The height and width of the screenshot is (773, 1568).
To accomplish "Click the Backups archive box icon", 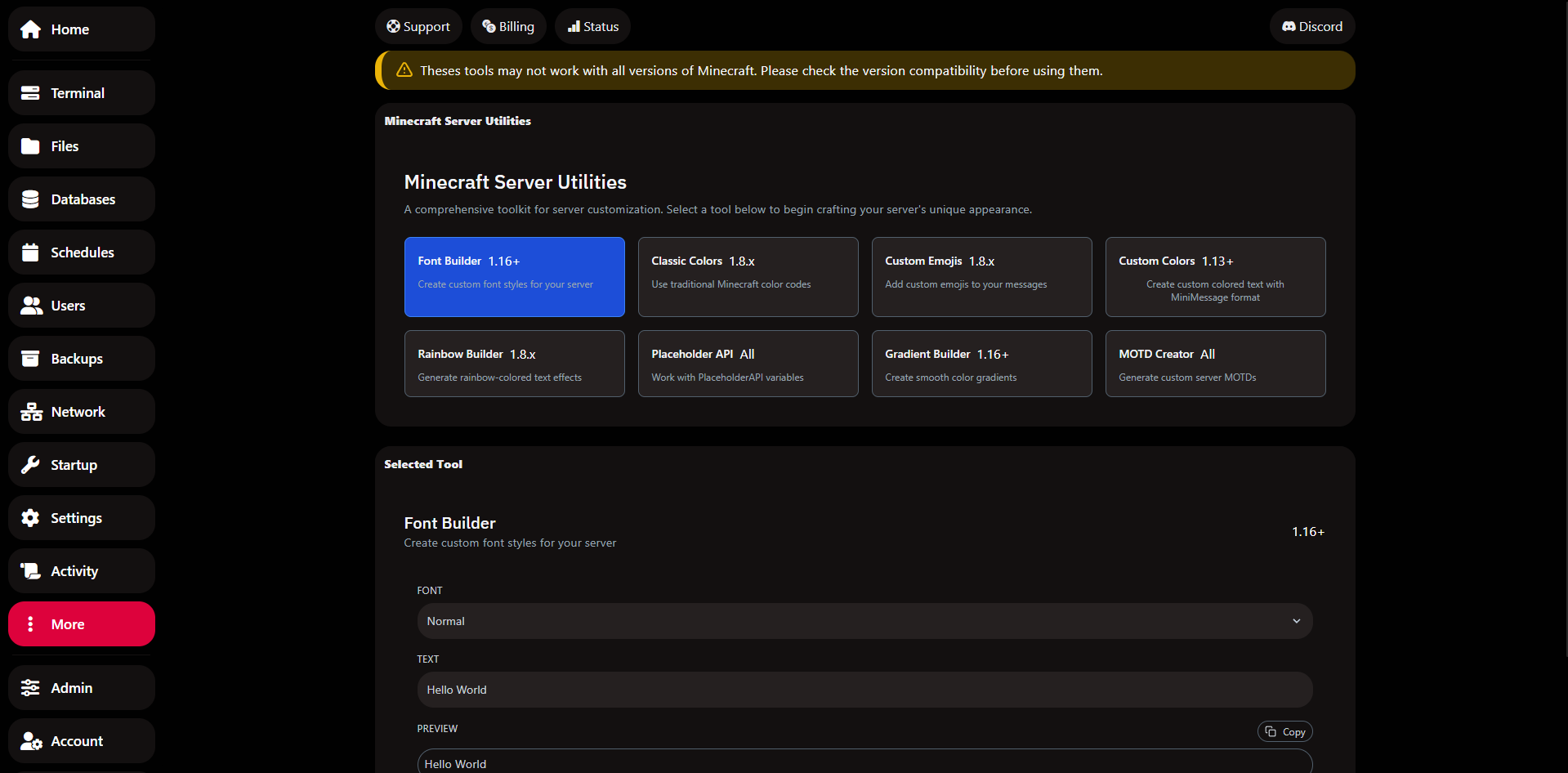I will 30,359.
